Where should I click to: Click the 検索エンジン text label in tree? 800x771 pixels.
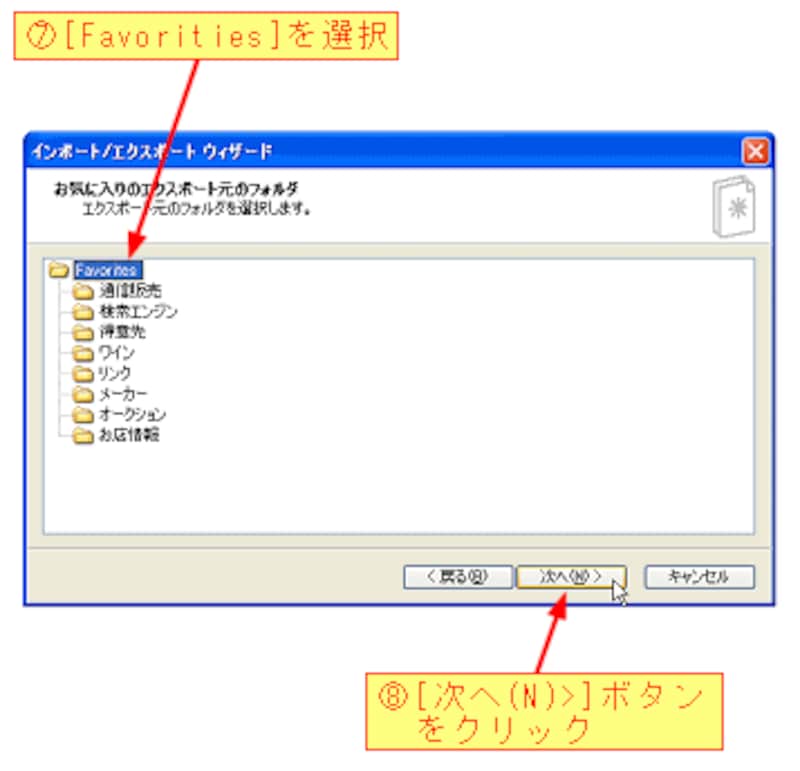(138, 311)
